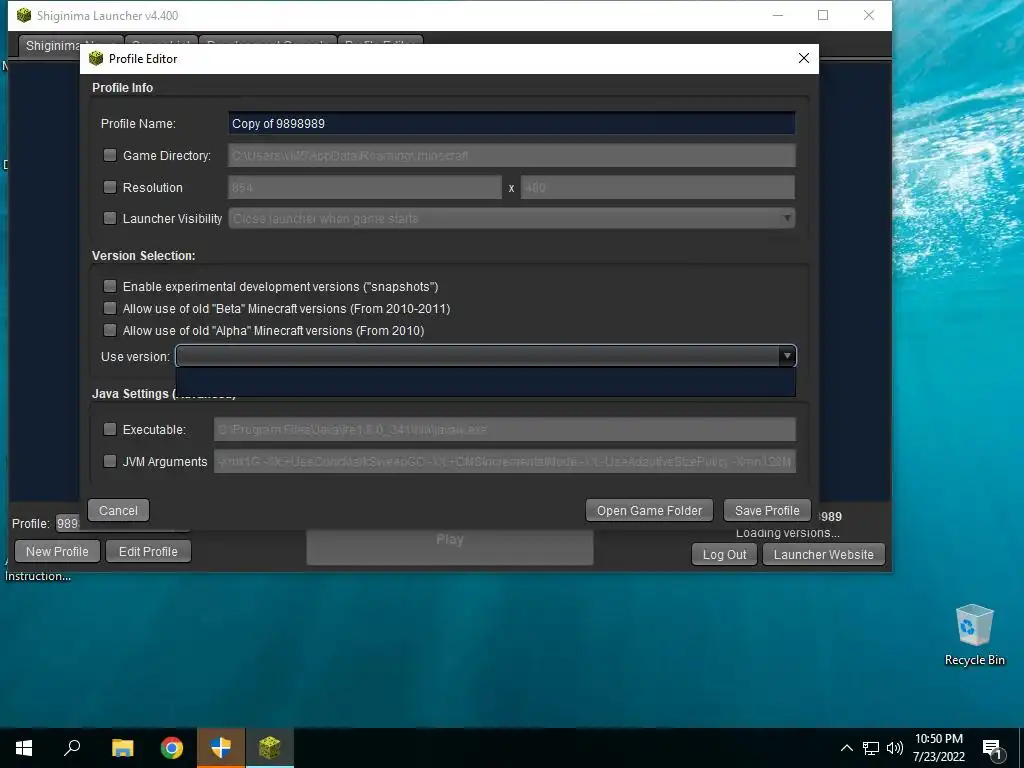Screen dimensions: 1024x768
Task: Launch Google Chrome from the taskbar
Action: [172, 748]
